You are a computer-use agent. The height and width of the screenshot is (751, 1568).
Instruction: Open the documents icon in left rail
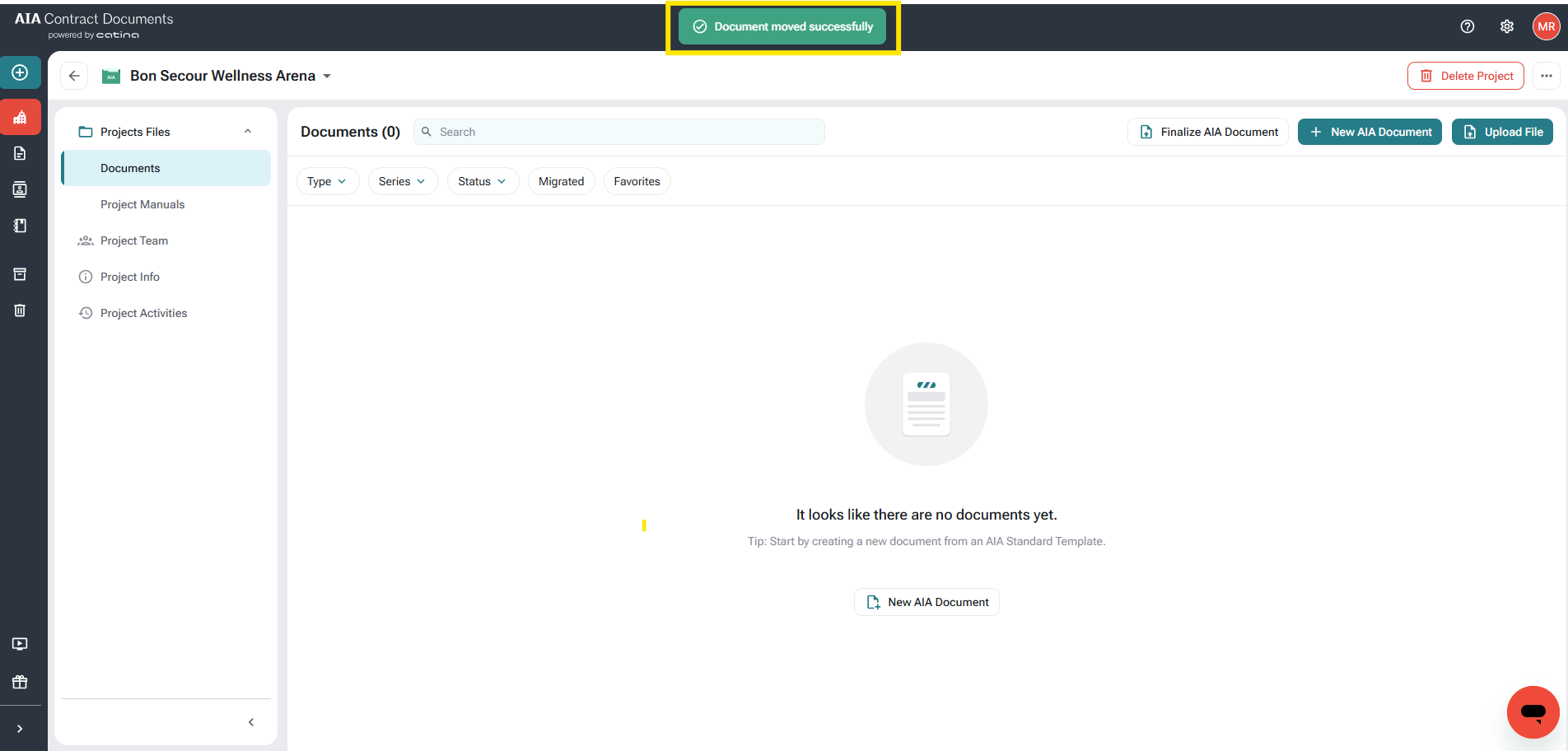(x=20, y=153)
